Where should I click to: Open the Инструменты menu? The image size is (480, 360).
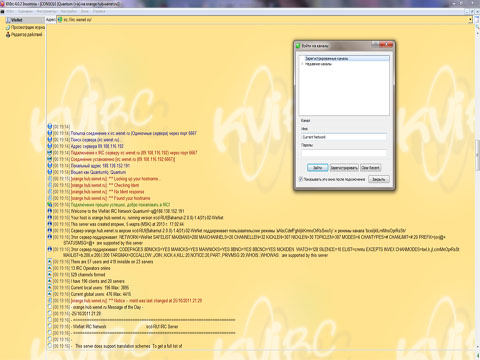tap(46, 11)
